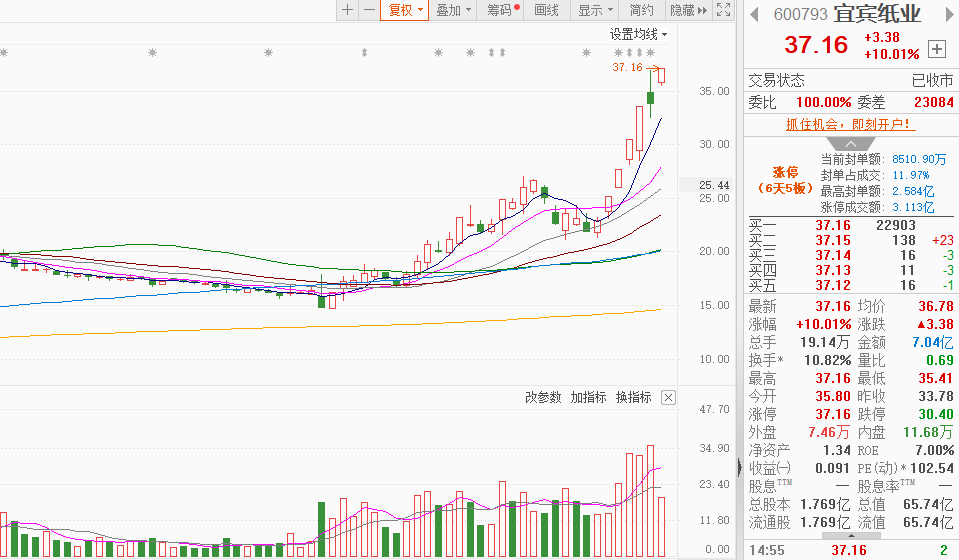Click the 跌停 price 30.40
The height and width of the screenshot is (560, 959).
[936, 414]
